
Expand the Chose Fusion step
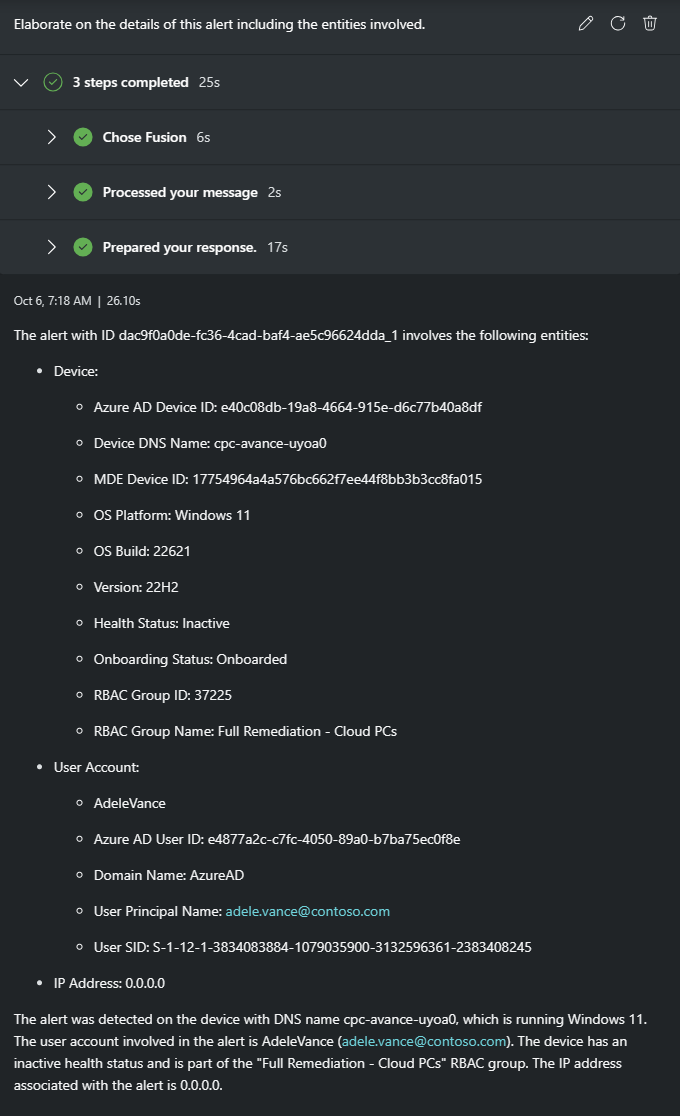pyautogui.click(x=51, y=137)
